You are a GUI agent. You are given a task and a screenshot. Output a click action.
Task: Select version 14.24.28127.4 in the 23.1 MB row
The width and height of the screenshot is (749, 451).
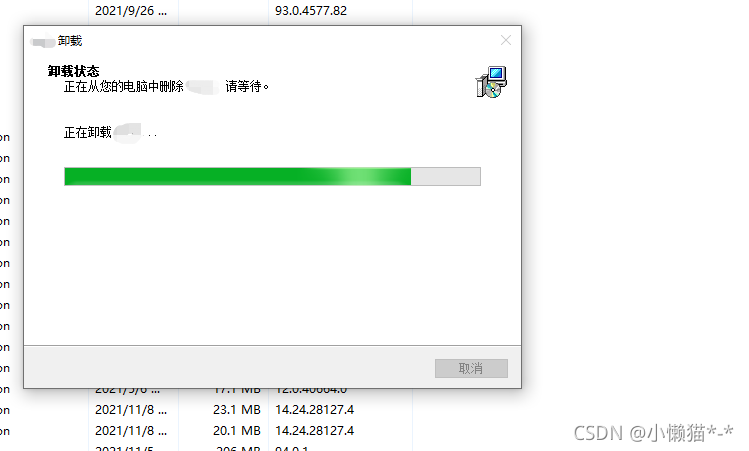pyautogui.click(x=314, y=410)
